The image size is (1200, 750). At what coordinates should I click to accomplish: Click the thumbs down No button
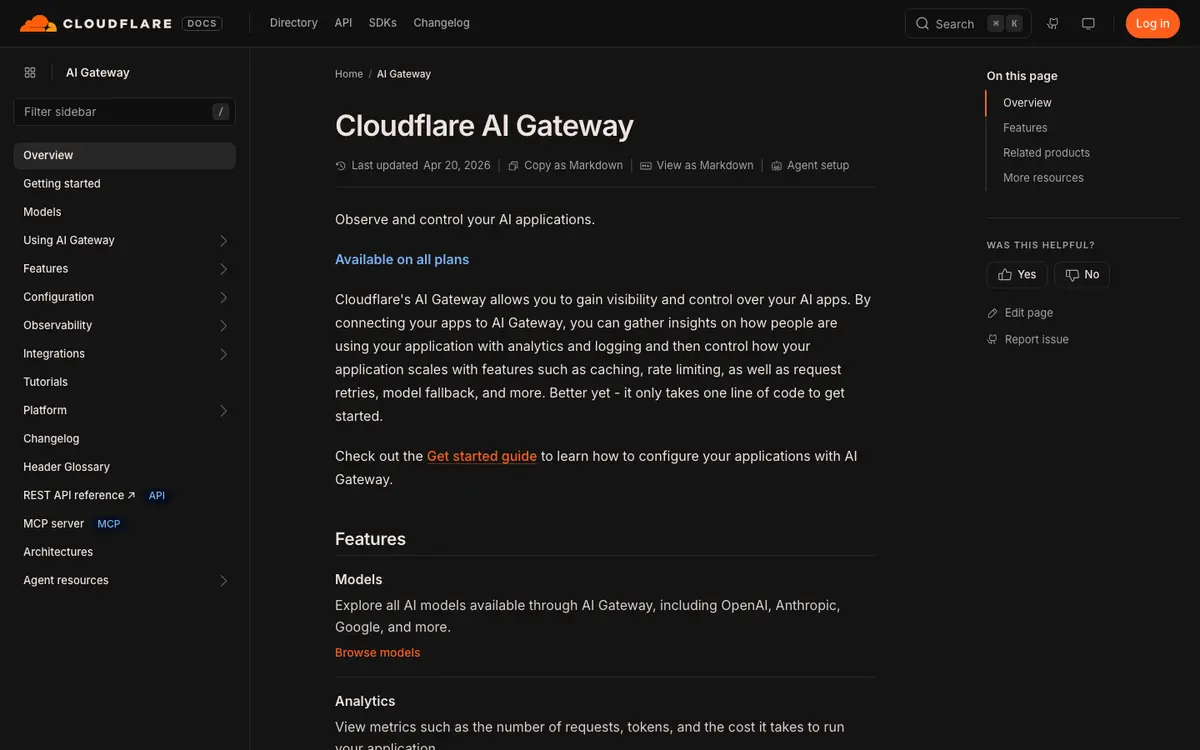(1082, 275)
